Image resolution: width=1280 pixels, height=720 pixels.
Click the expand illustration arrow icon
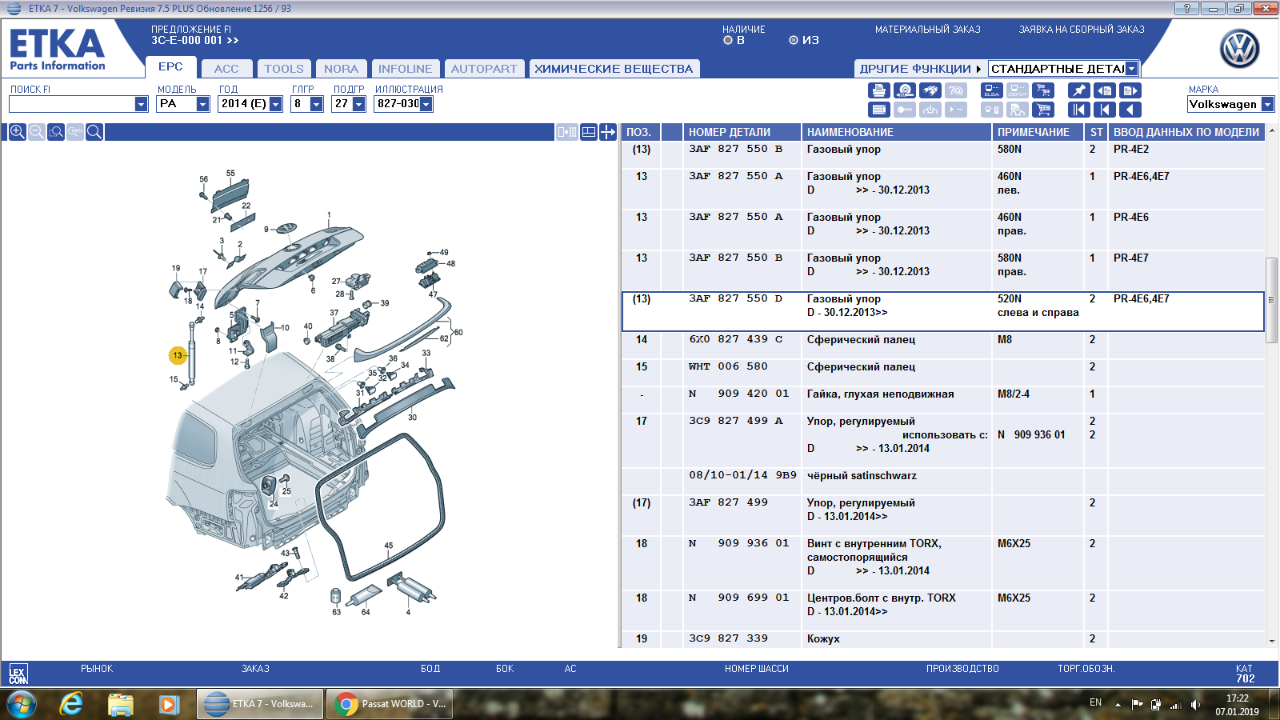click(607, 132)
